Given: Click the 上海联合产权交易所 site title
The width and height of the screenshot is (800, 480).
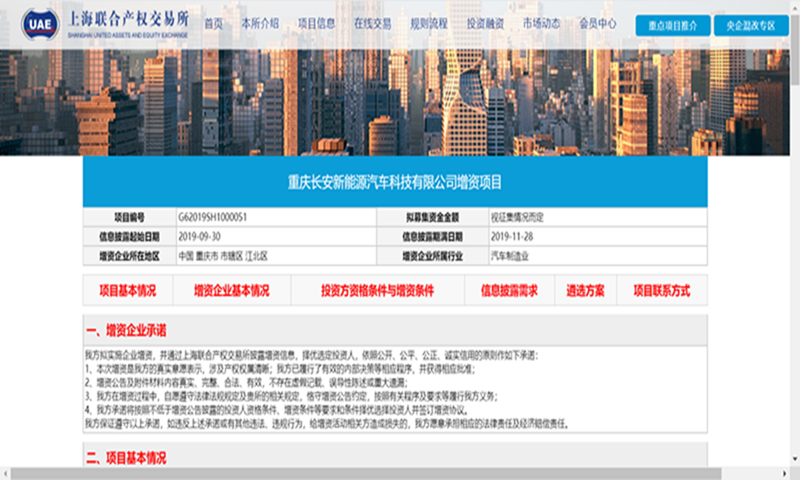Looking at the screenshot, I should (129, 19).
